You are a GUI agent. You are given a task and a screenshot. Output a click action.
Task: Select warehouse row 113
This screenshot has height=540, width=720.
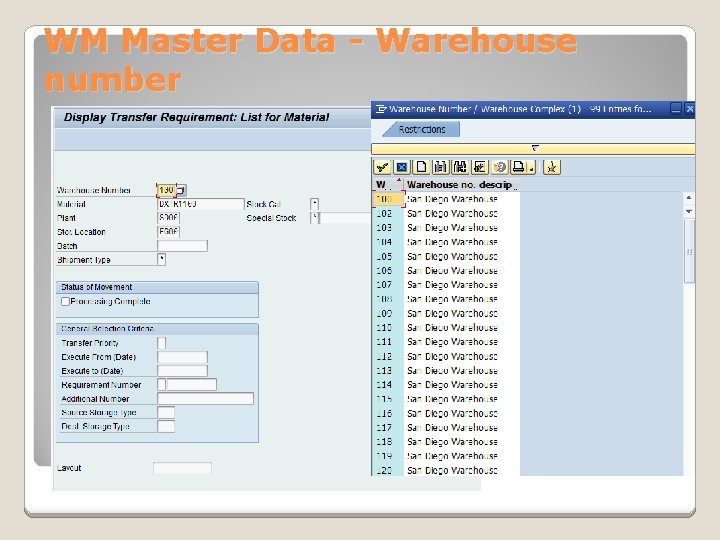(446, 371)
